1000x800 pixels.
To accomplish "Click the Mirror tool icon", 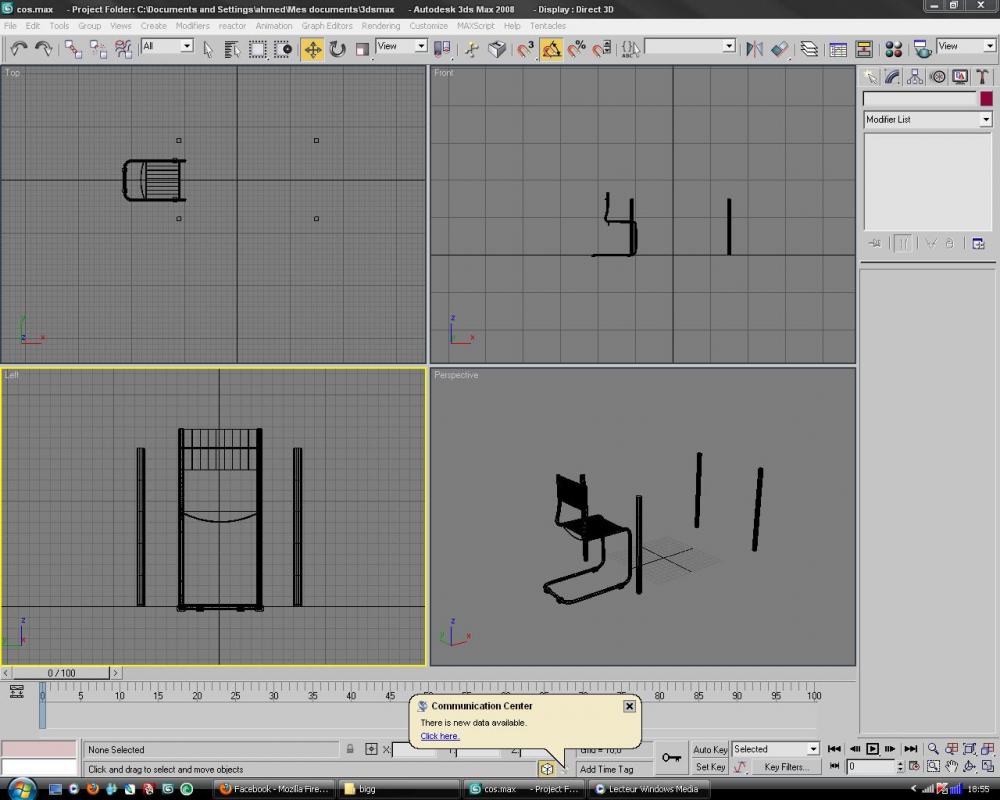I will (754, 49).
